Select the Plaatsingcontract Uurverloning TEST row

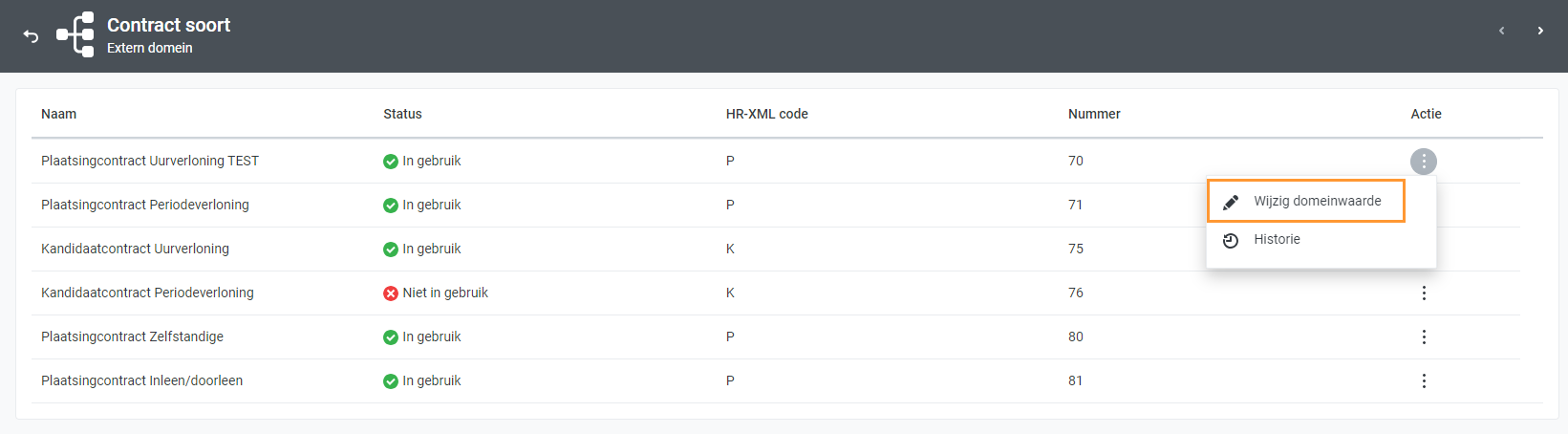tap(150, 162)
